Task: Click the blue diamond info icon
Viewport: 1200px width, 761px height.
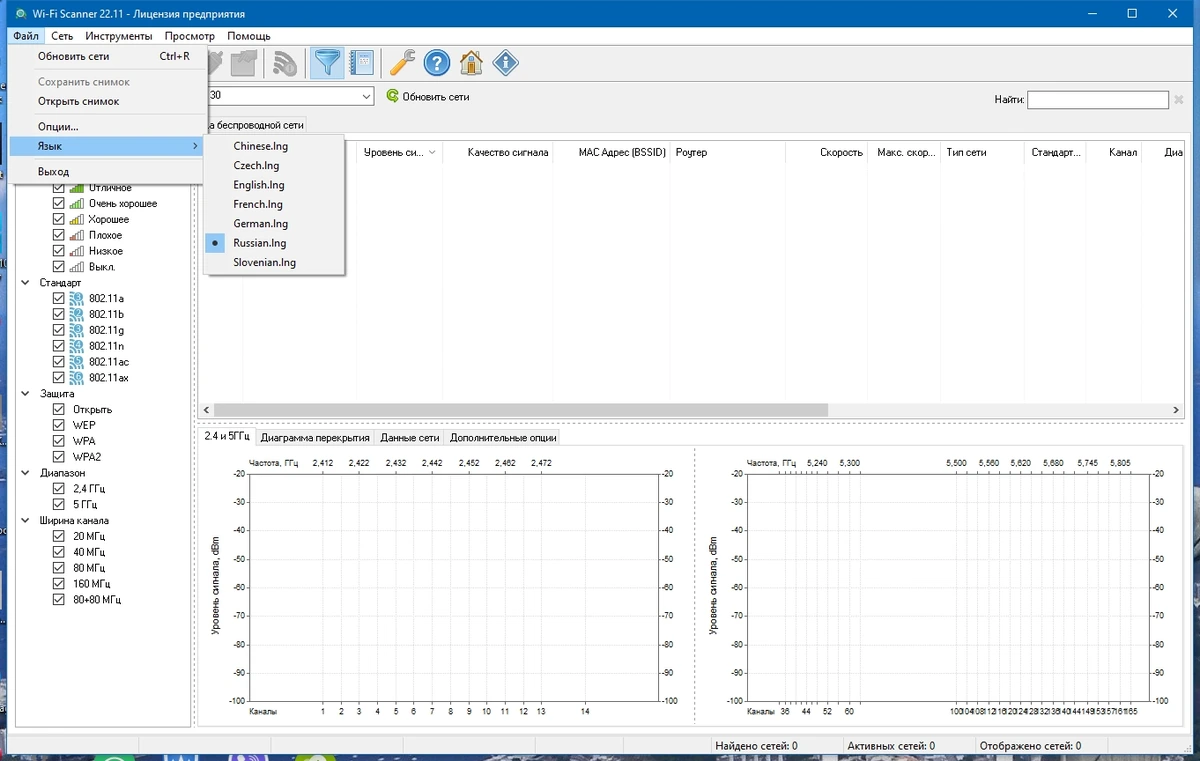Action: click(506, 64)
